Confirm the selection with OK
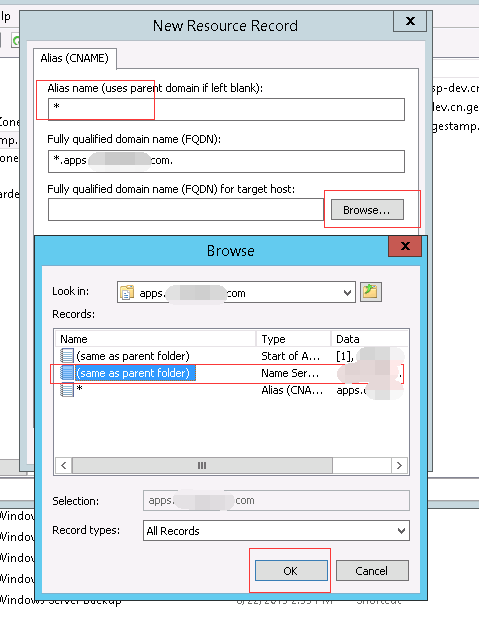 [291, 571]
